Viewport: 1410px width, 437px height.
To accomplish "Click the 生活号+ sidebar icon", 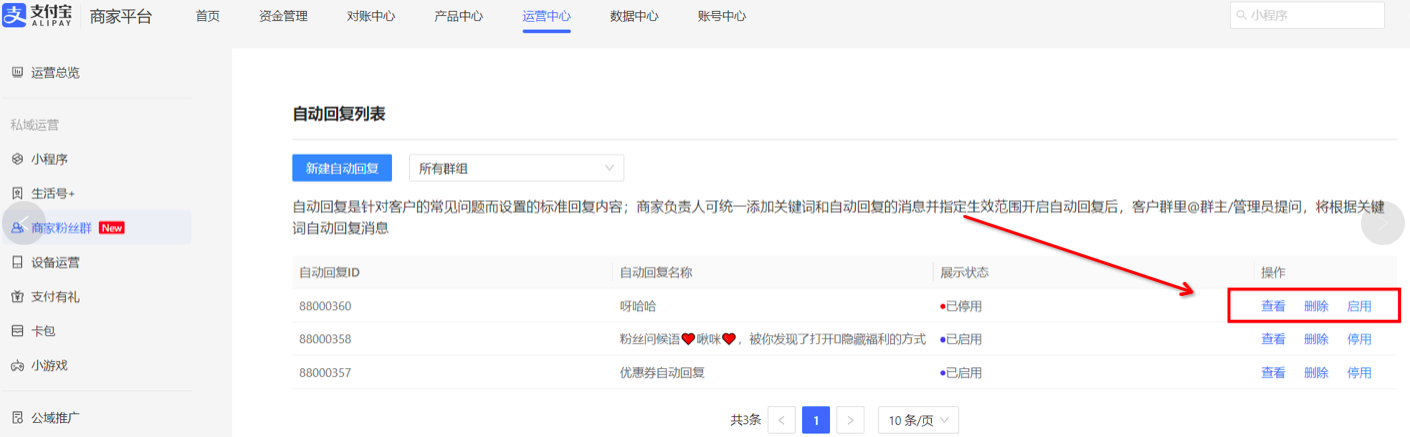I will pos(17,193).
